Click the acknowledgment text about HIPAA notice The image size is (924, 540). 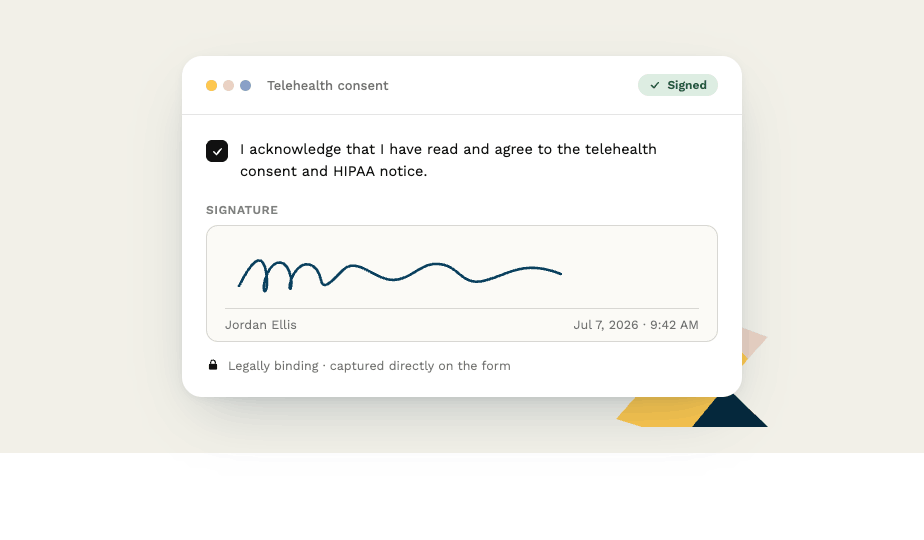click(448, 160)
